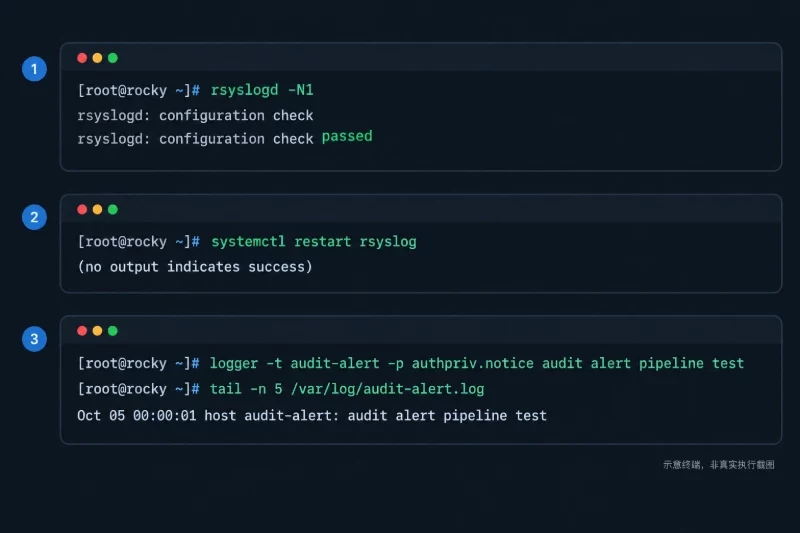The width and height of the screenshot is (800, 533).
Task: Click the shell prompt before "rsyslogd -N1"
Action: (x=139, y=90)
